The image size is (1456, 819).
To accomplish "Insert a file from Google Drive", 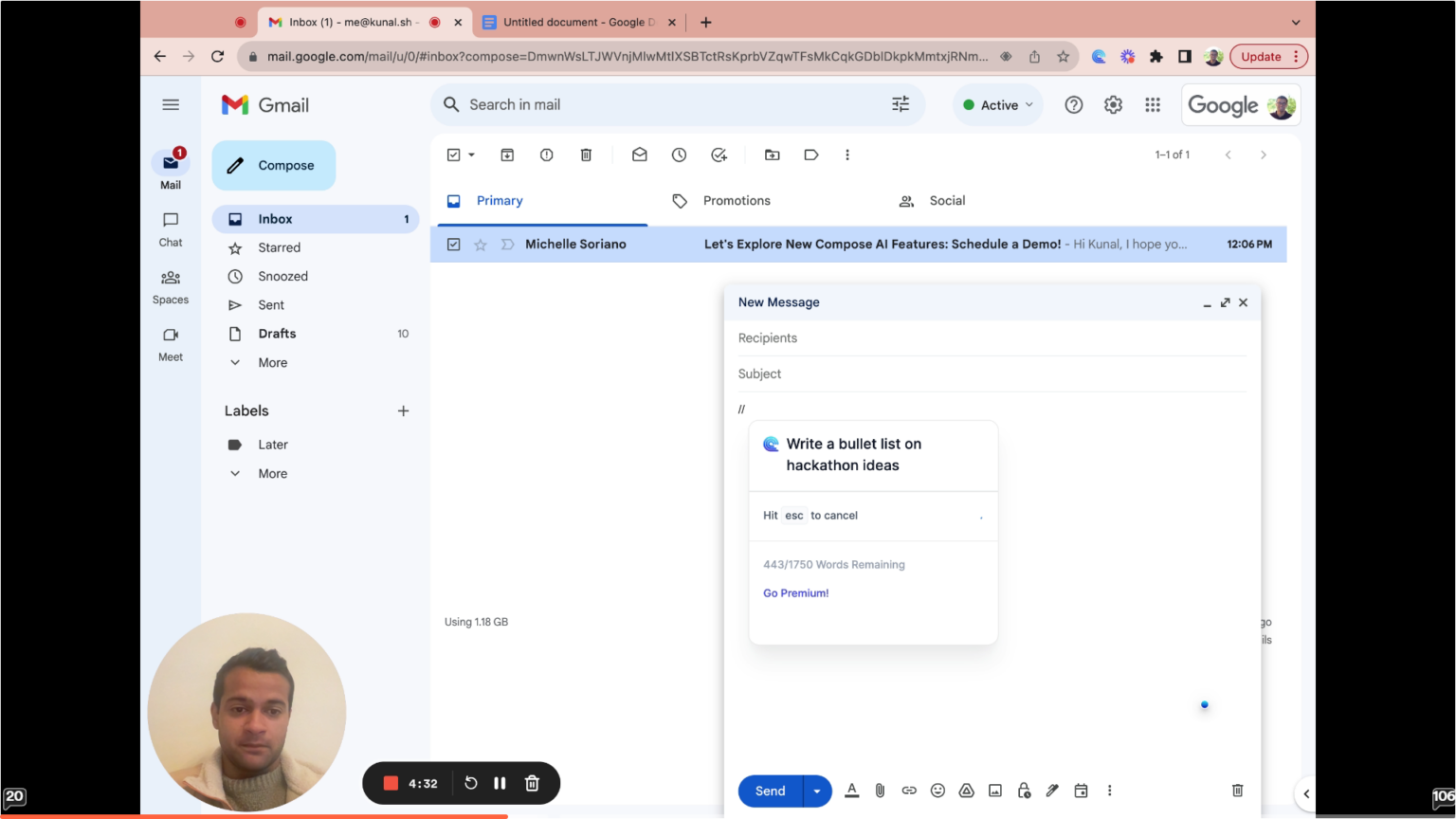I will pos(966,791).
